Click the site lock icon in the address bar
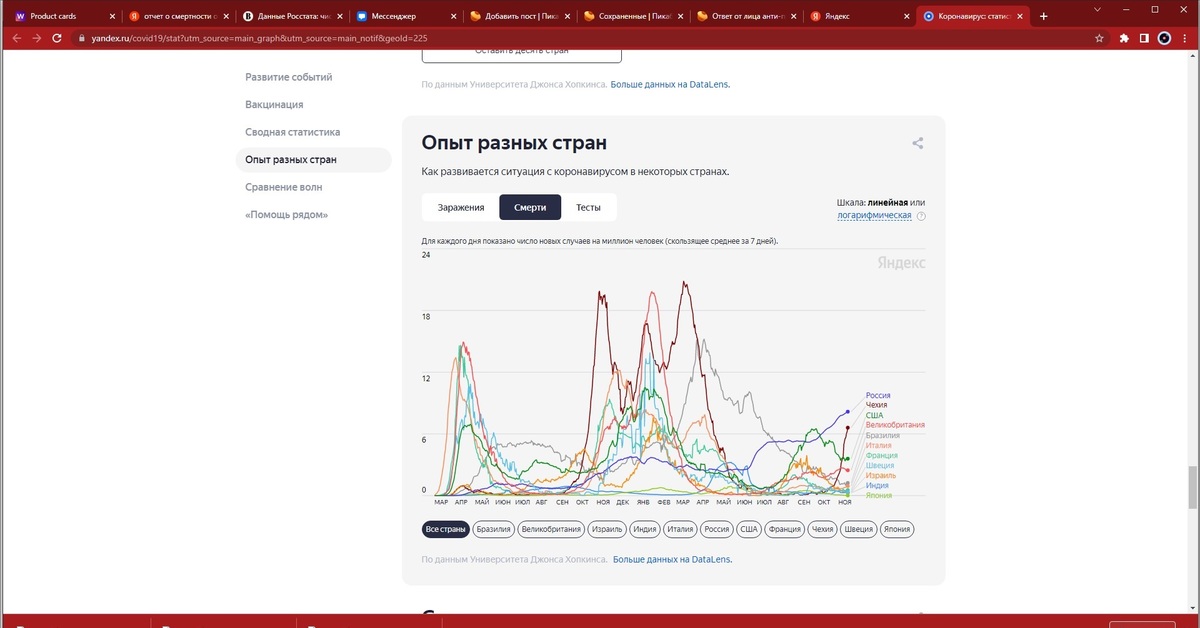Viewport: 1200px width, 628px height. (83, 38)
